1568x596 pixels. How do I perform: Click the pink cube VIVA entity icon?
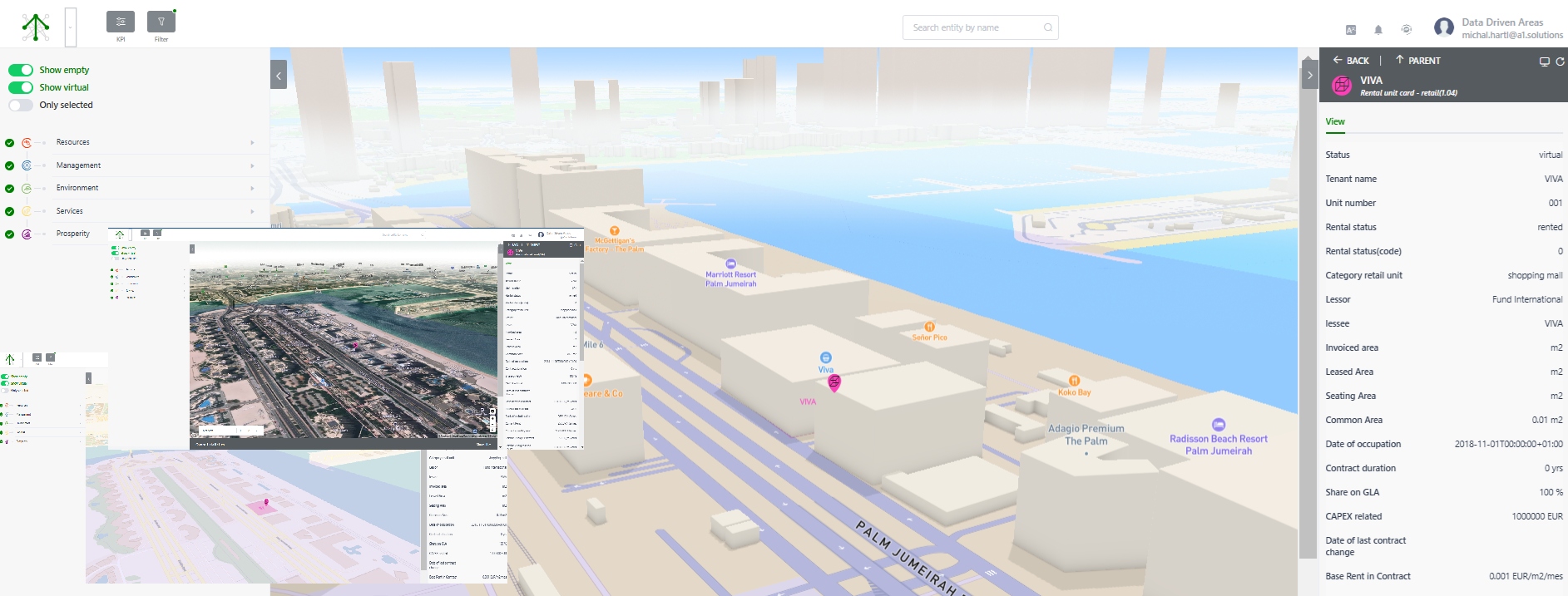(1342, 86)
